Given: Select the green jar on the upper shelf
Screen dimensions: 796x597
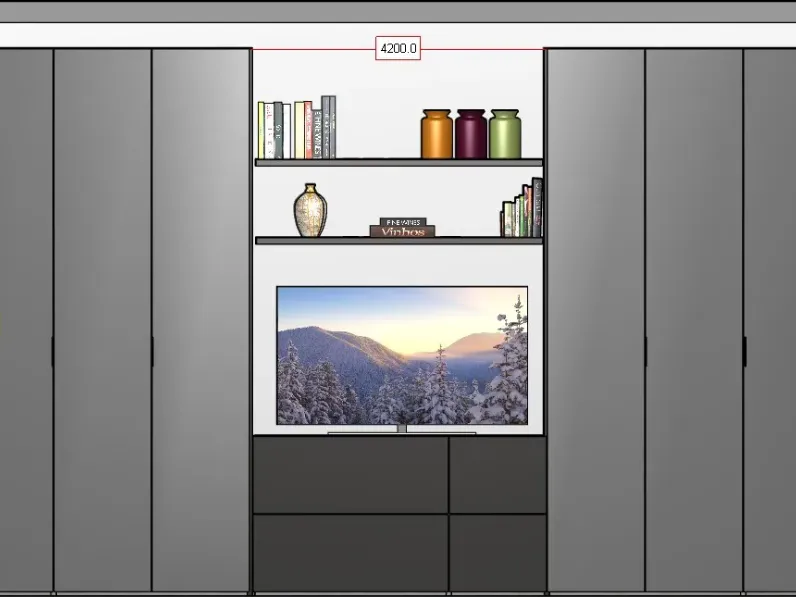Looking at the screenshot, I should (x=505, y=134).
